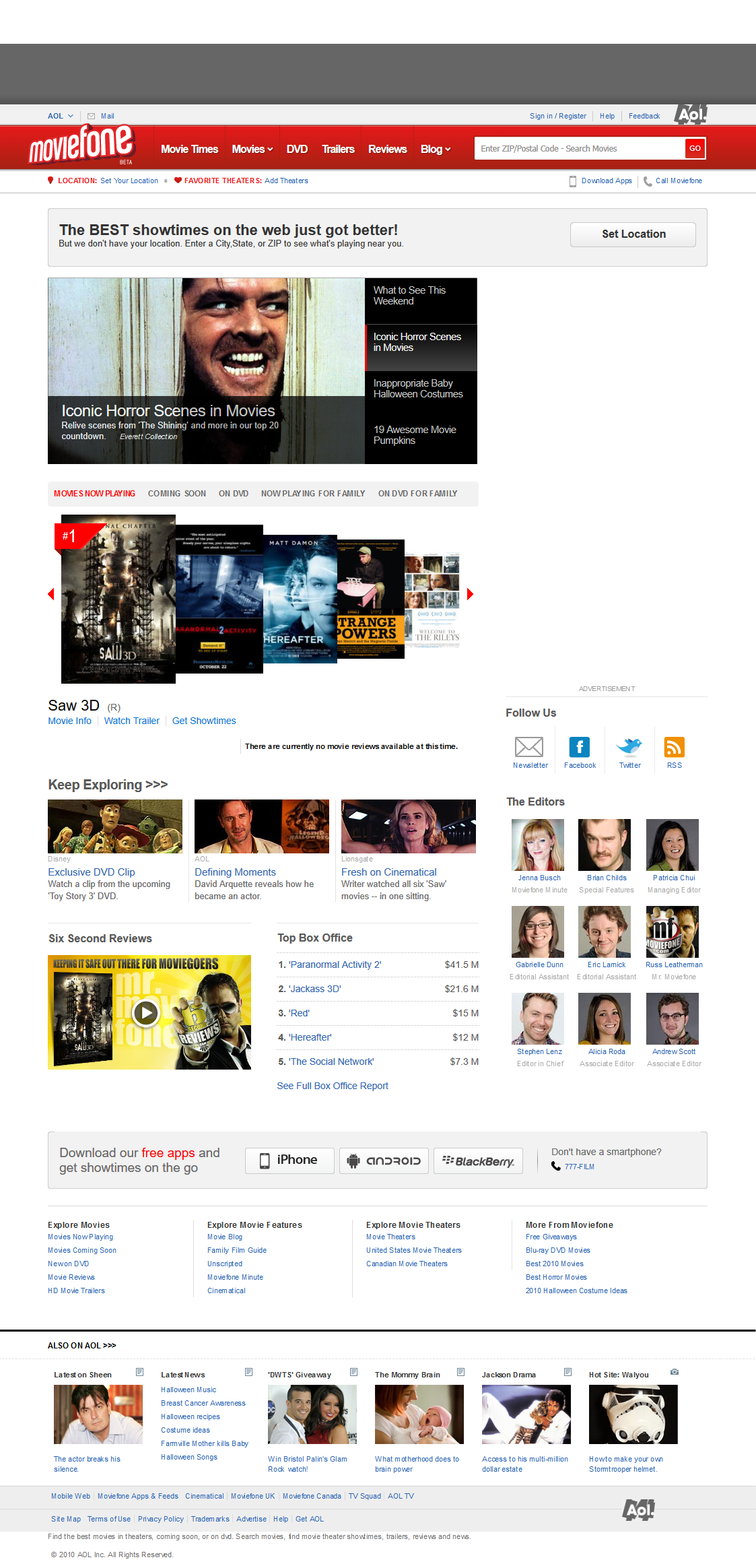The height and width of the screenshot is (1568, 756).
Task: Open 'Paranormal Activity 2' box office entry
Action: click(x=335, y=965)
